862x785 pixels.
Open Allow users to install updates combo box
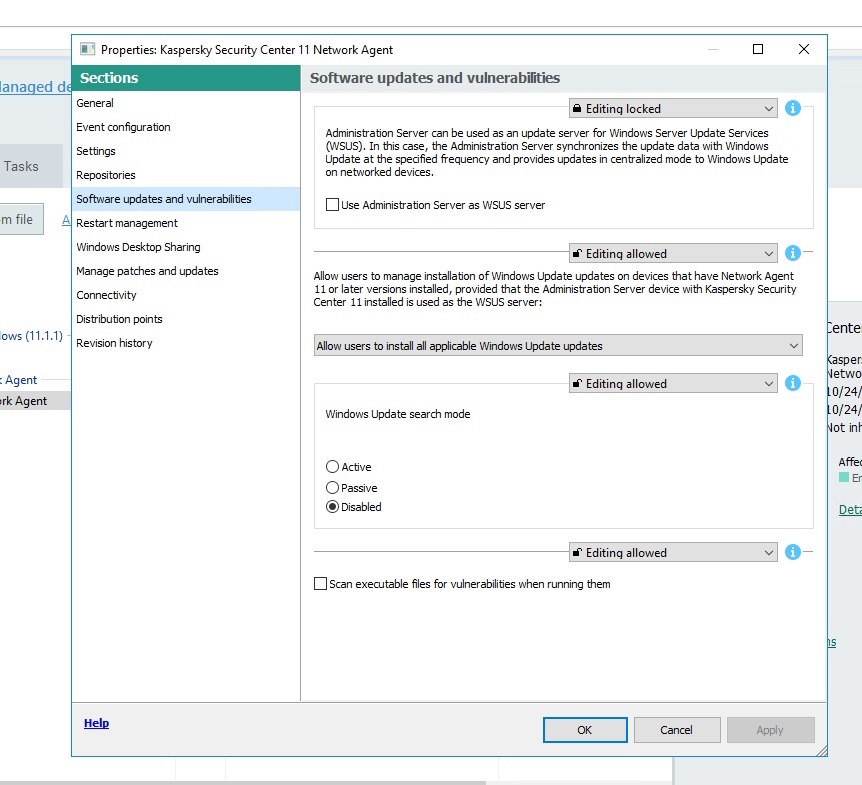558,345
